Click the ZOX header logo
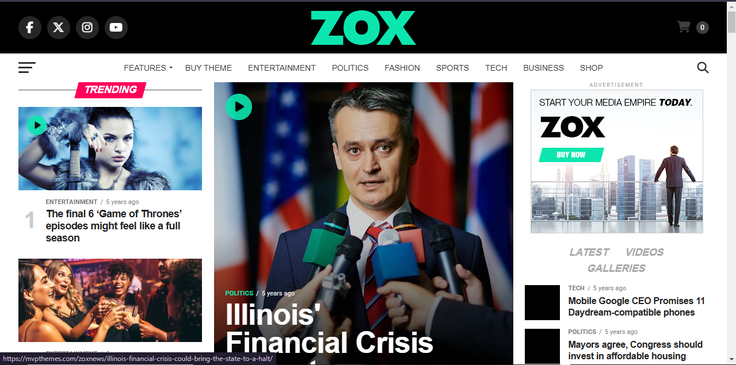The height and width of the screenshot is (365, 736). pos(363,28)
